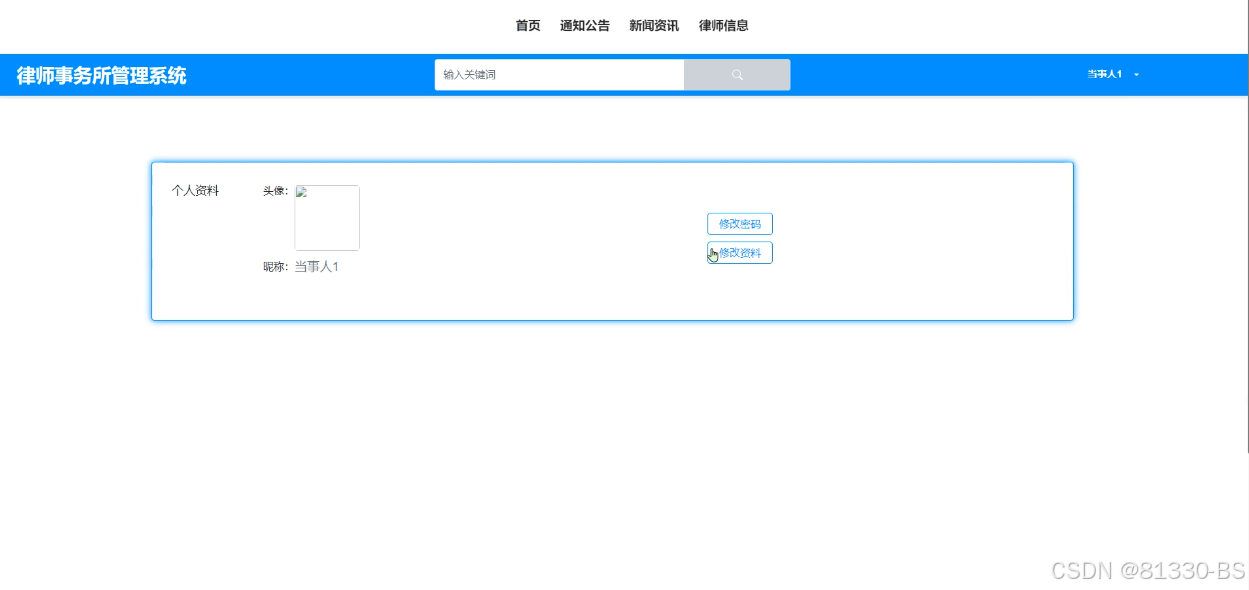The image size is (1249, 590).
Task: Click the 律师事务所管理系统 site title
Action: [x=101, y=76]
